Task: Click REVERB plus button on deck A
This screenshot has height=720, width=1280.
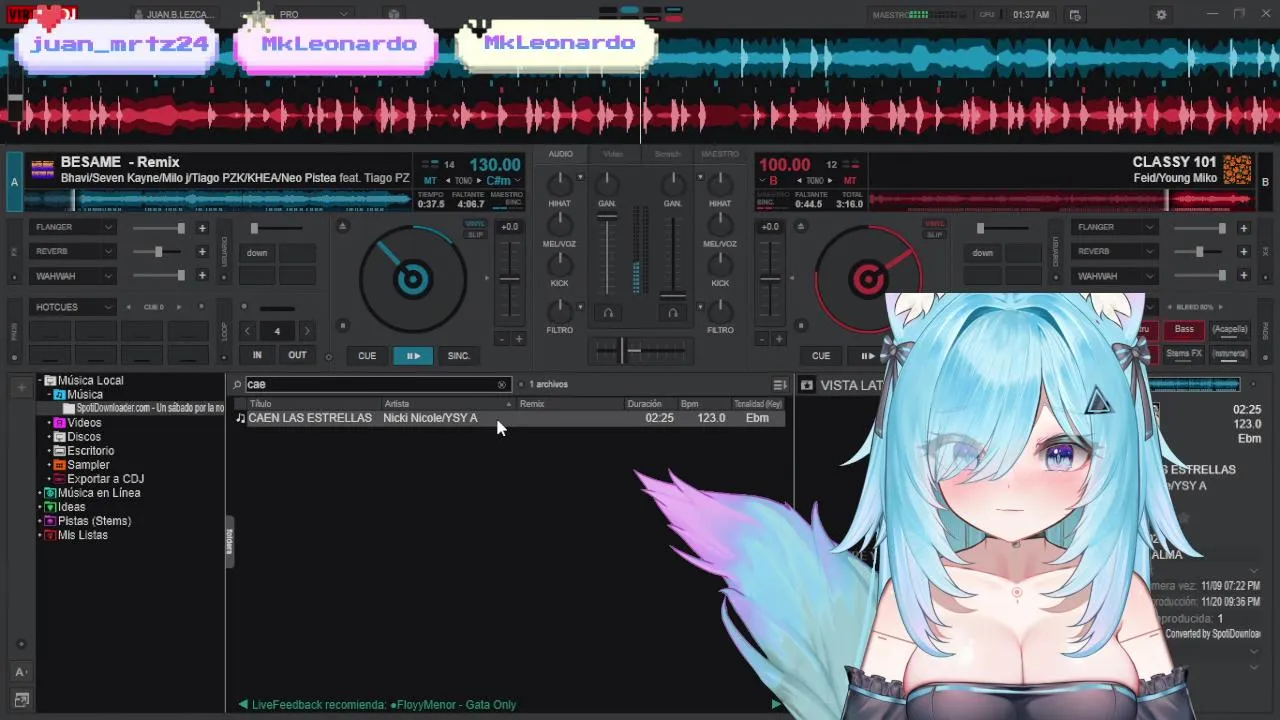Action: click(202, 252)
